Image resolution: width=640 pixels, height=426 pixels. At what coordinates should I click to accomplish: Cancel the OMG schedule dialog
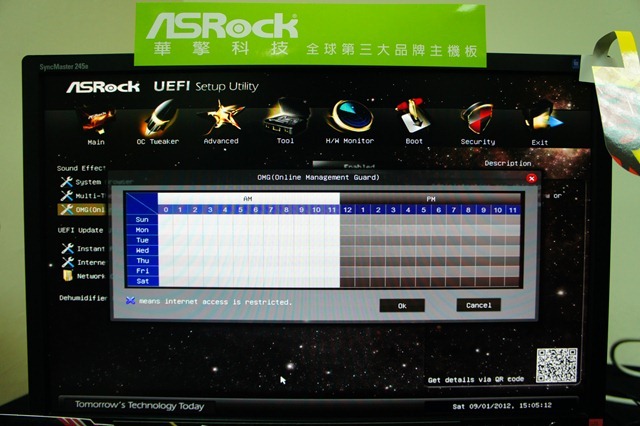tap(478, 305)
